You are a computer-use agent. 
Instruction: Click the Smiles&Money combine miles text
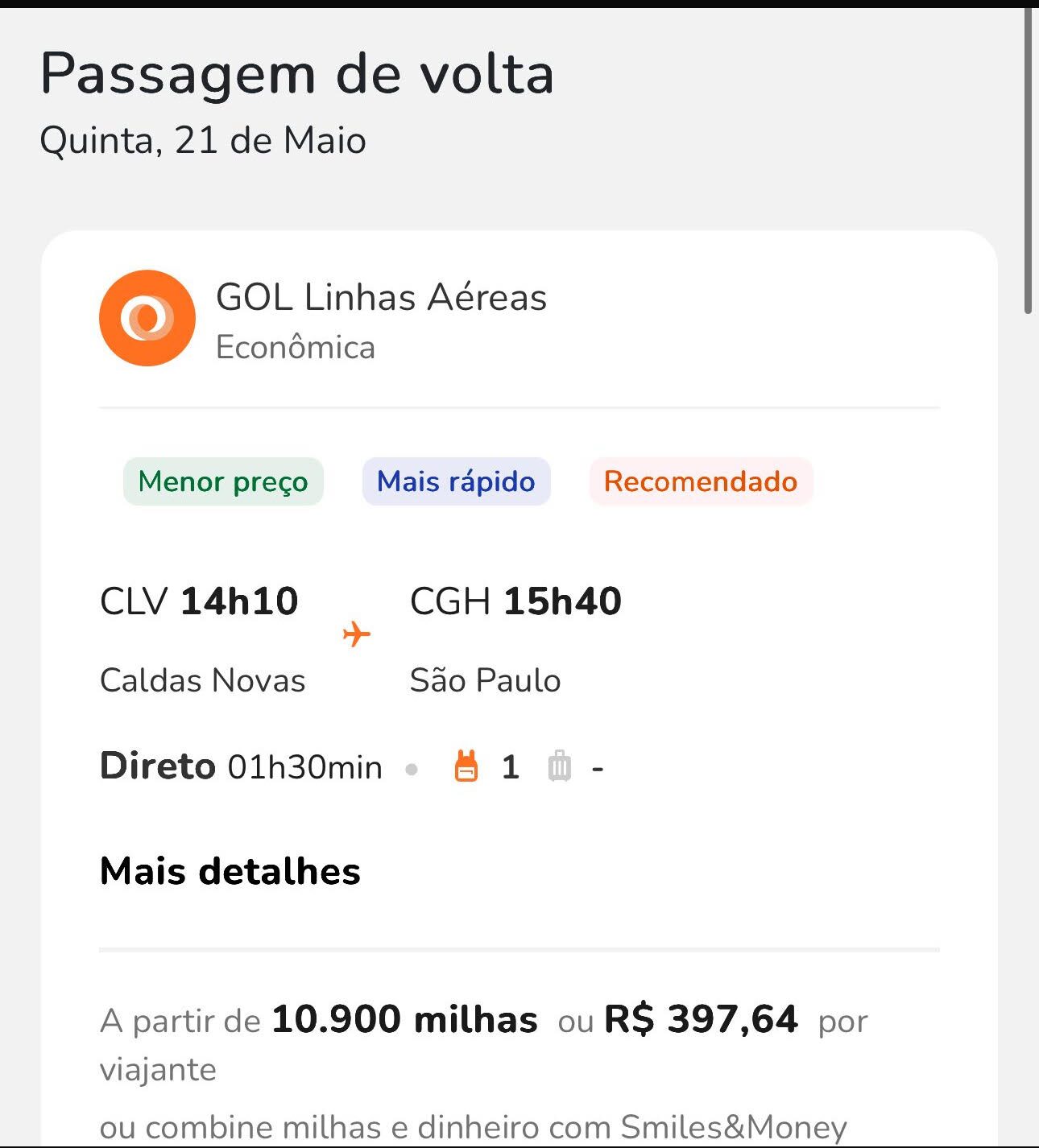(x=474, y=1127)
